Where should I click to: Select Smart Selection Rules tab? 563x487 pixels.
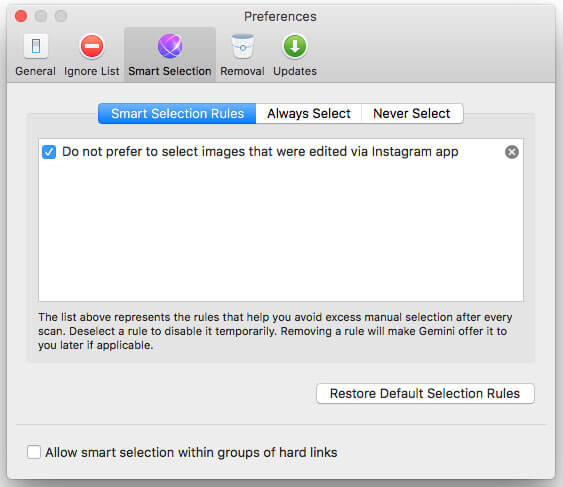pyautogui.click(x=177, y=113)
